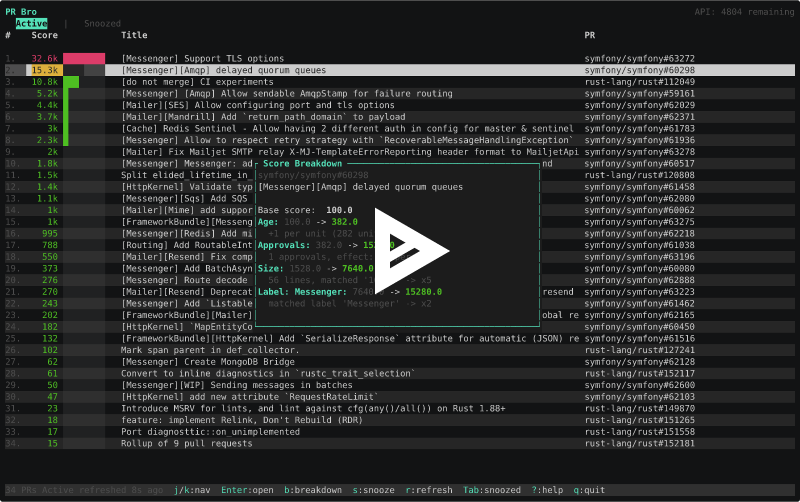Open PR rust-lang/rust#112049
The image size is (800, 502).
coord(639,82)
